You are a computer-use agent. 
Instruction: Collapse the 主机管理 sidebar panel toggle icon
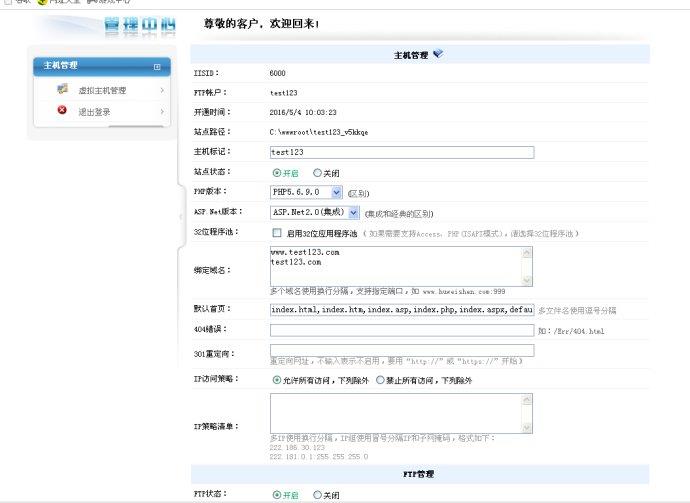click(x=157, y=67)
